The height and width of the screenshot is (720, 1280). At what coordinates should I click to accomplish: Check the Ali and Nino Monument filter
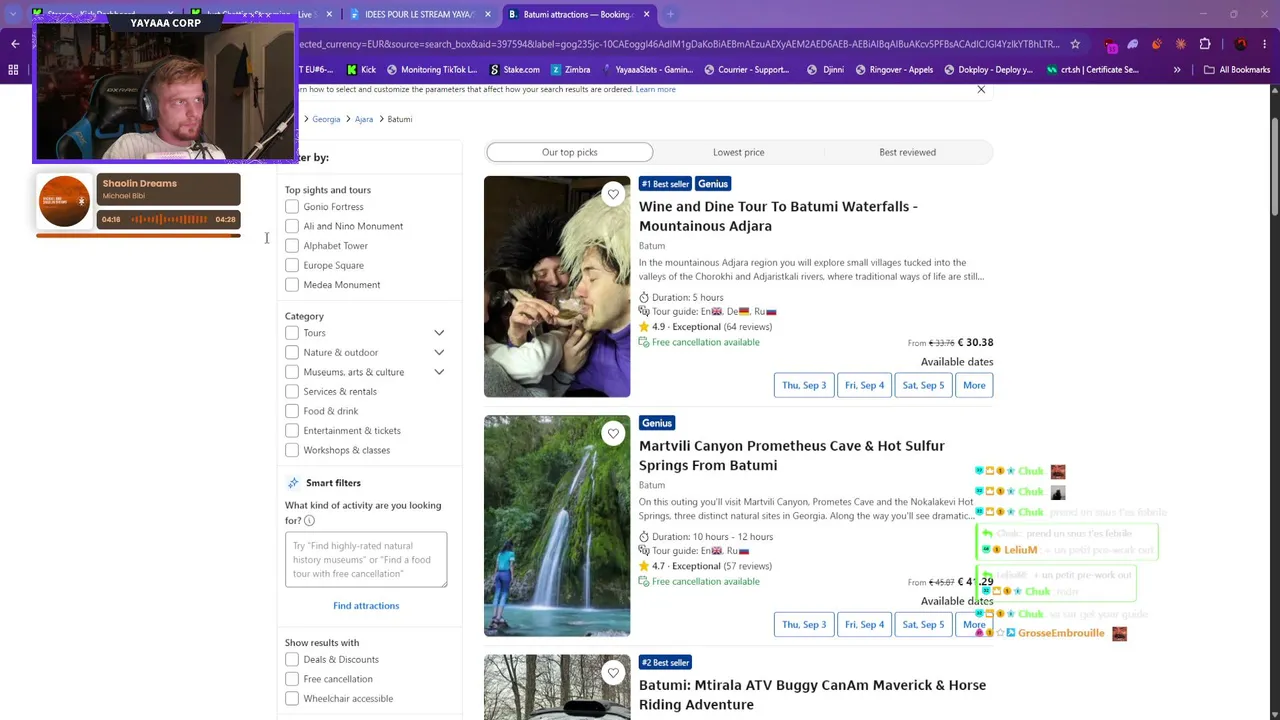[292, 226]
